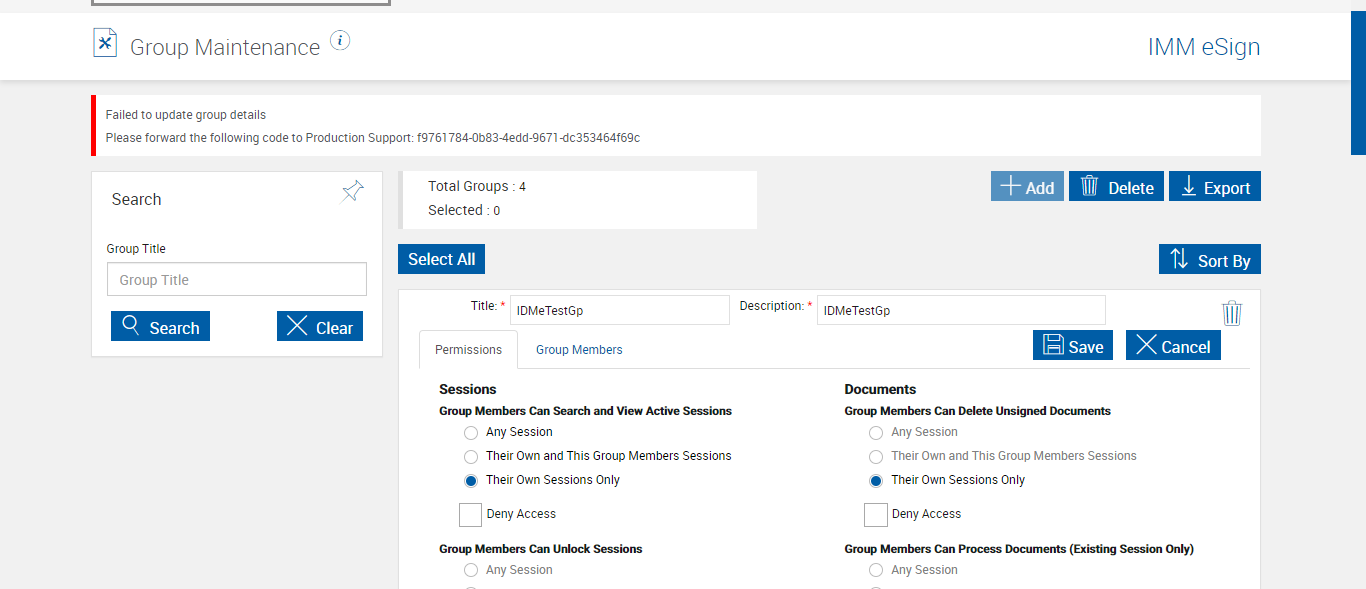This screenshot has width=1366, height=589.
Task: Open the Sort By options
Action: 1209,260
